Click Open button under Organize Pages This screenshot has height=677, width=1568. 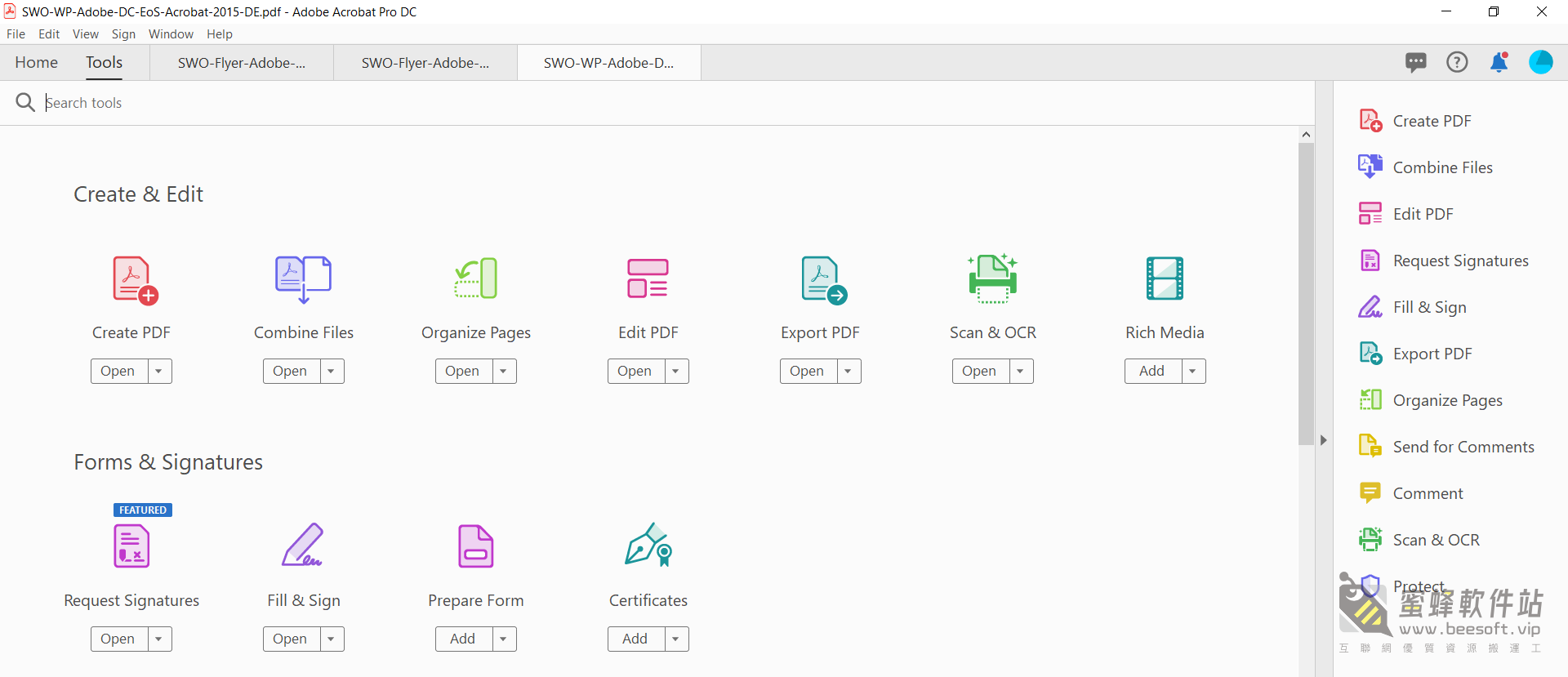pos(464,371)
